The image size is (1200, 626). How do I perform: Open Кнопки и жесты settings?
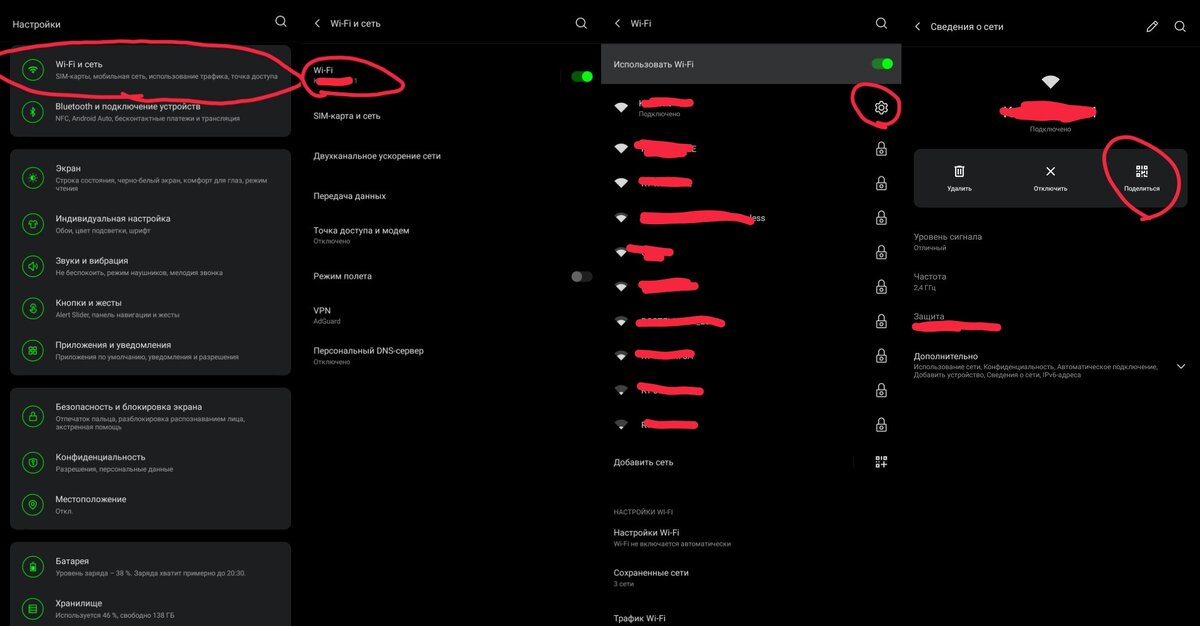pos(150,308)
